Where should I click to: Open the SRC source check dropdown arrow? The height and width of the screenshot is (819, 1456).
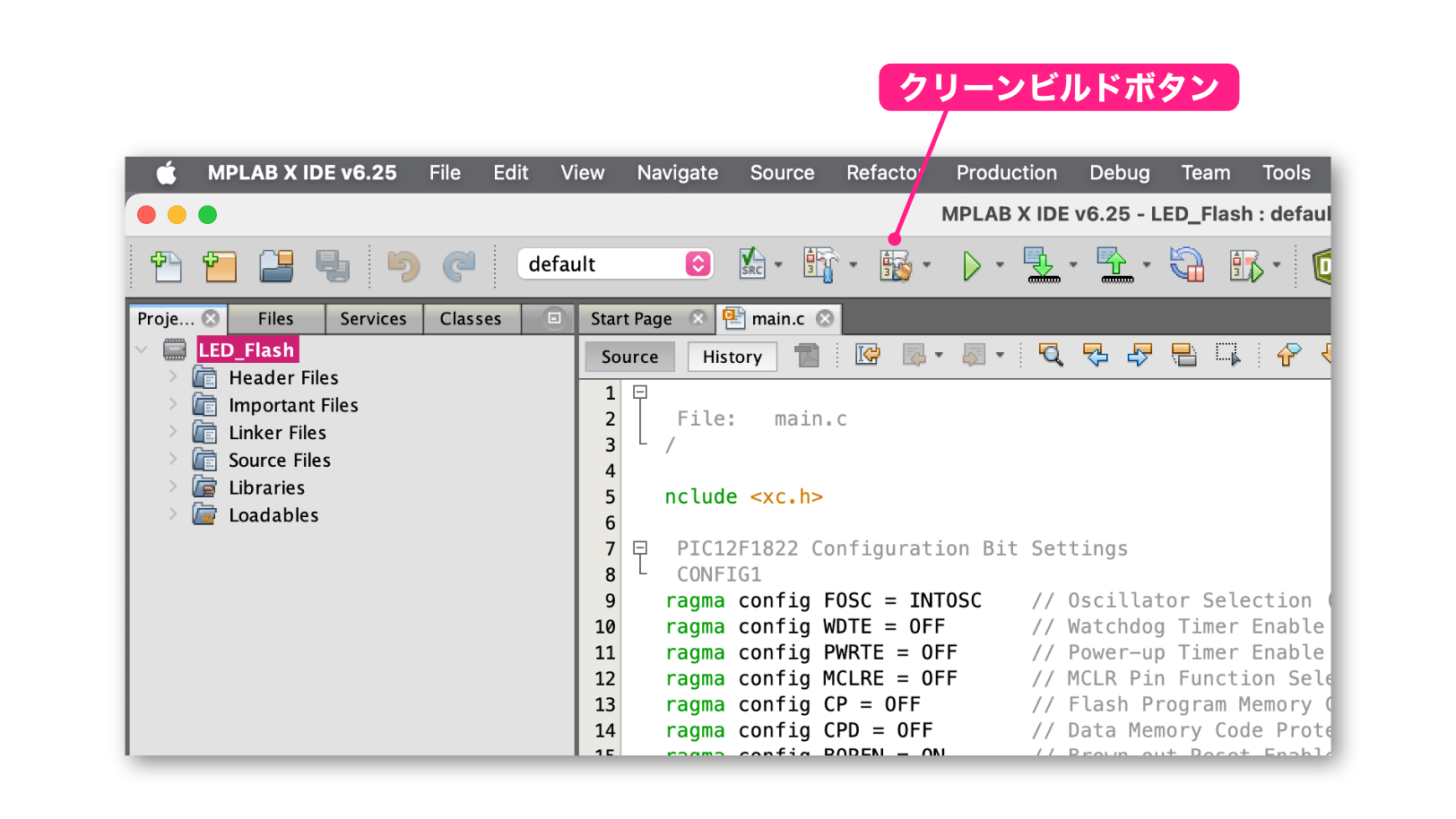click(778, 264)
